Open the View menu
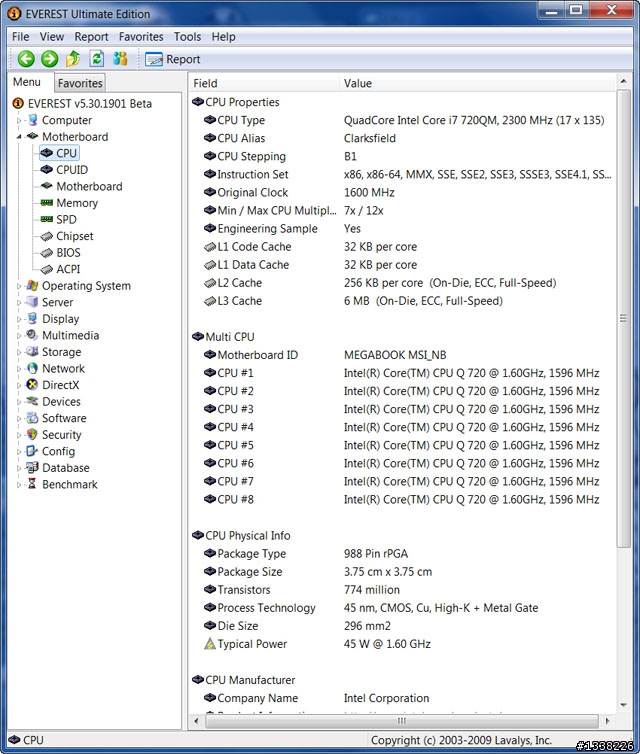640x754 pixels. point(51,37)
